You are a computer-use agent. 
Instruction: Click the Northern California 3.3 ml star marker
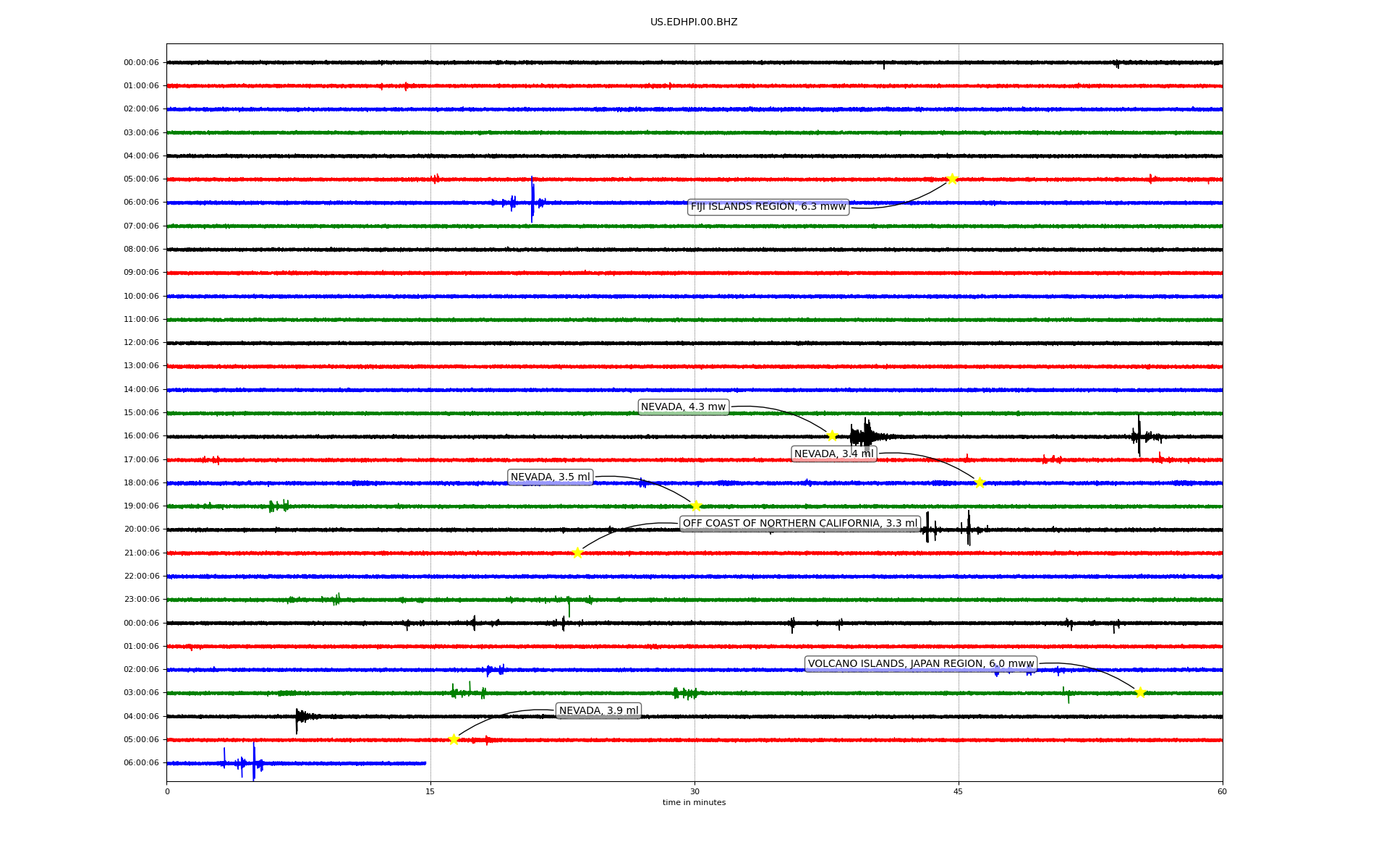point(577,553)
